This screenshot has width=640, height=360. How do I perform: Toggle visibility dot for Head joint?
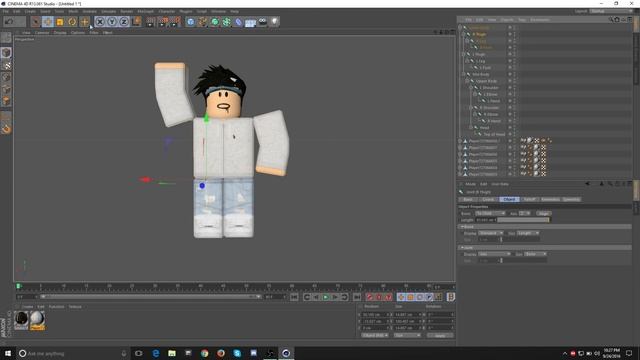510,127
